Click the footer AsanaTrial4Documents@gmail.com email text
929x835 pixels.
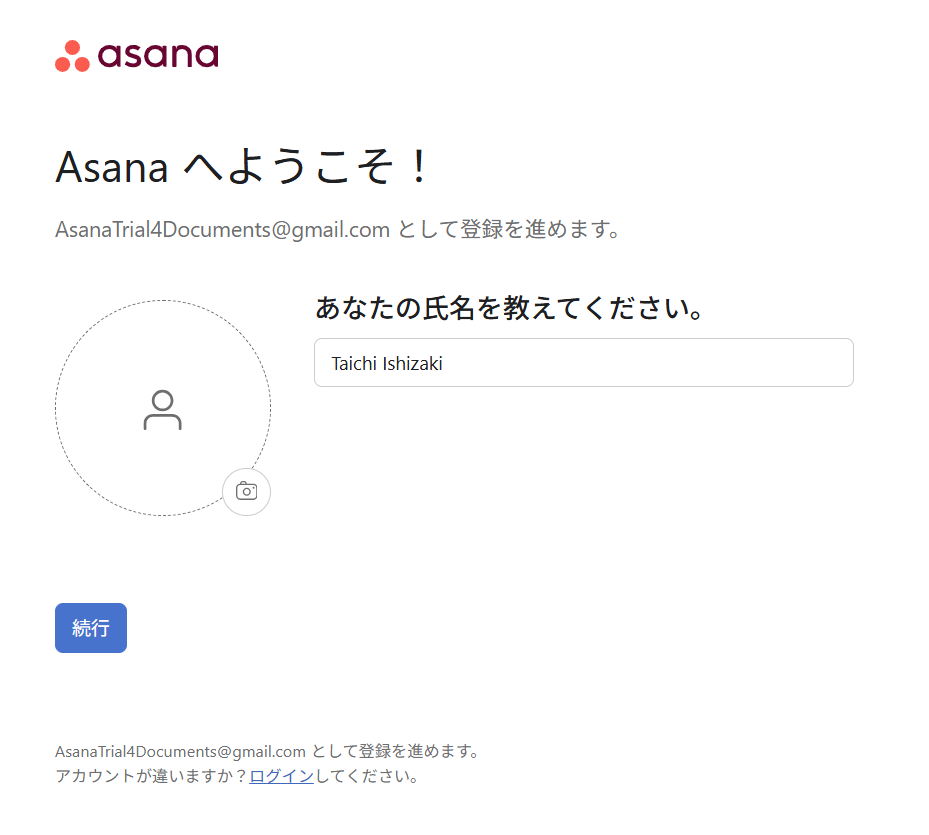click(180, 751)
